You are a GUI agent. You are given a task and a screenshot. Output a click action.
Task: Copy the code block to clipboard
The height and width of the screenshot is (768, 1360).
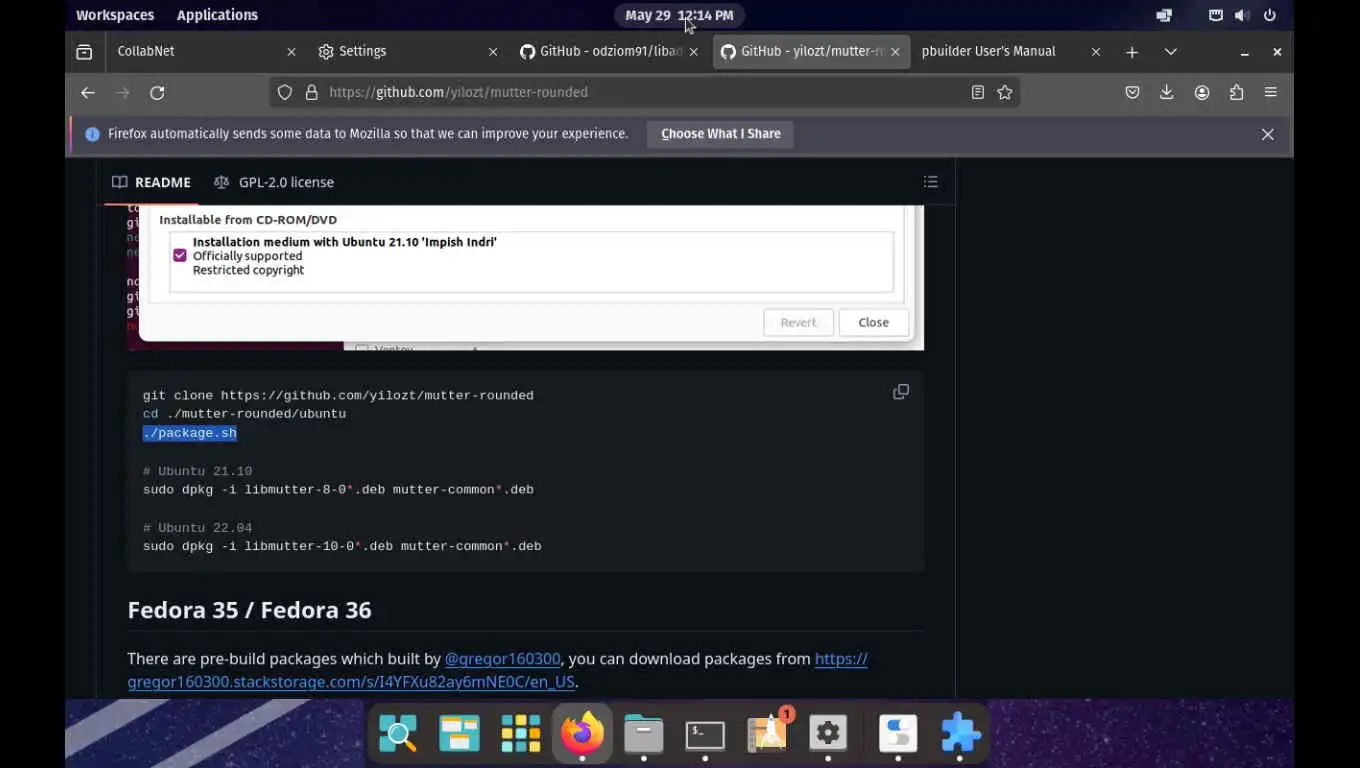pos(901,392)
